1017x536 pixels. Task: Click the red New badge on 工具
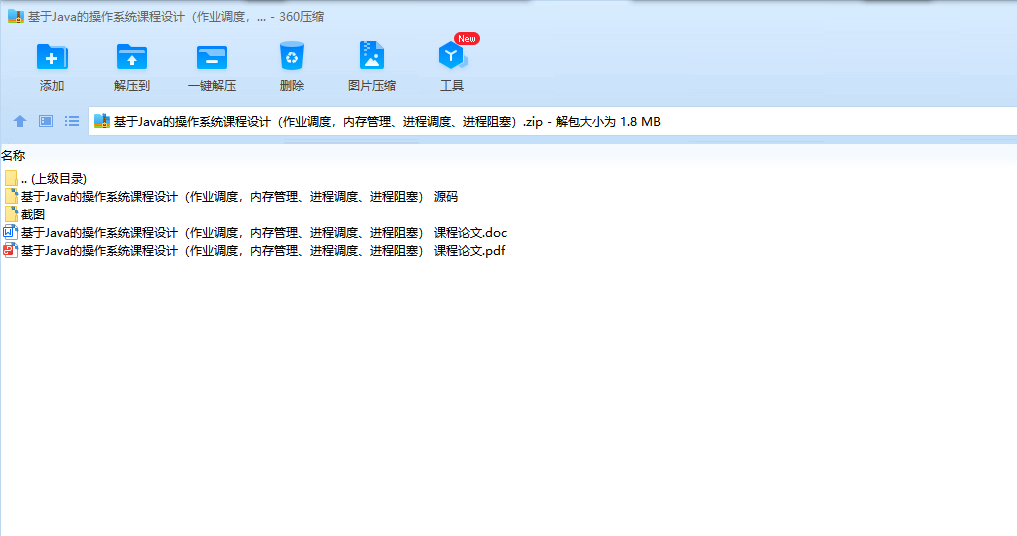coord(467,39)
